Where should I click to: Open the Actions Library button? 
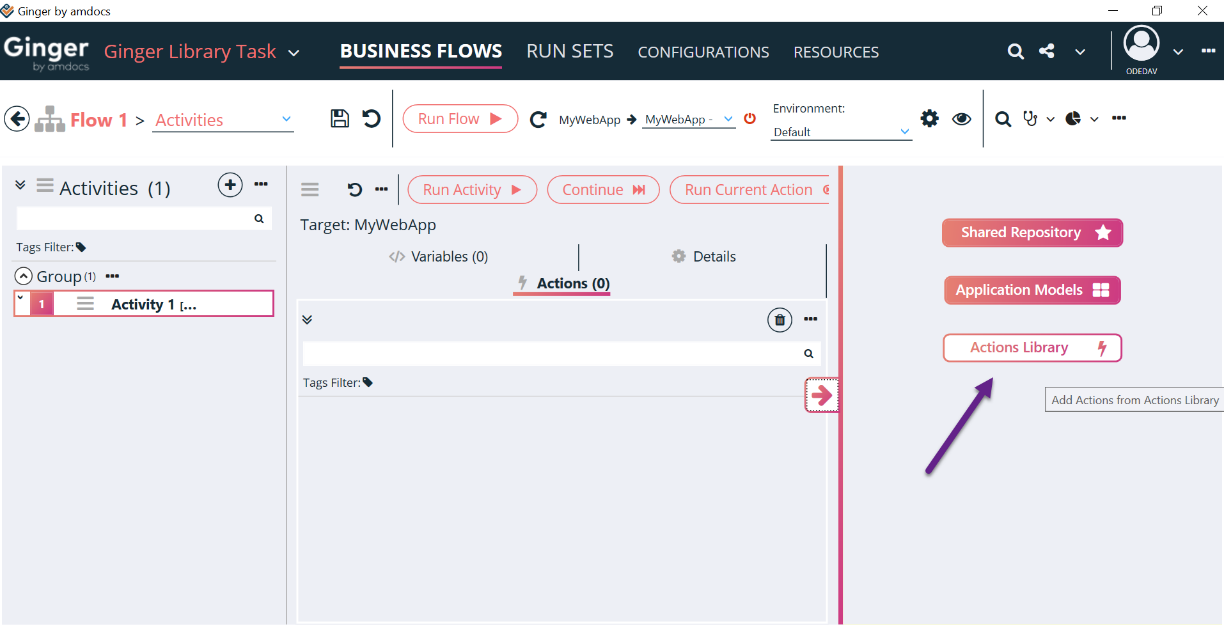pyautogui.click(x=1032, y=348)
